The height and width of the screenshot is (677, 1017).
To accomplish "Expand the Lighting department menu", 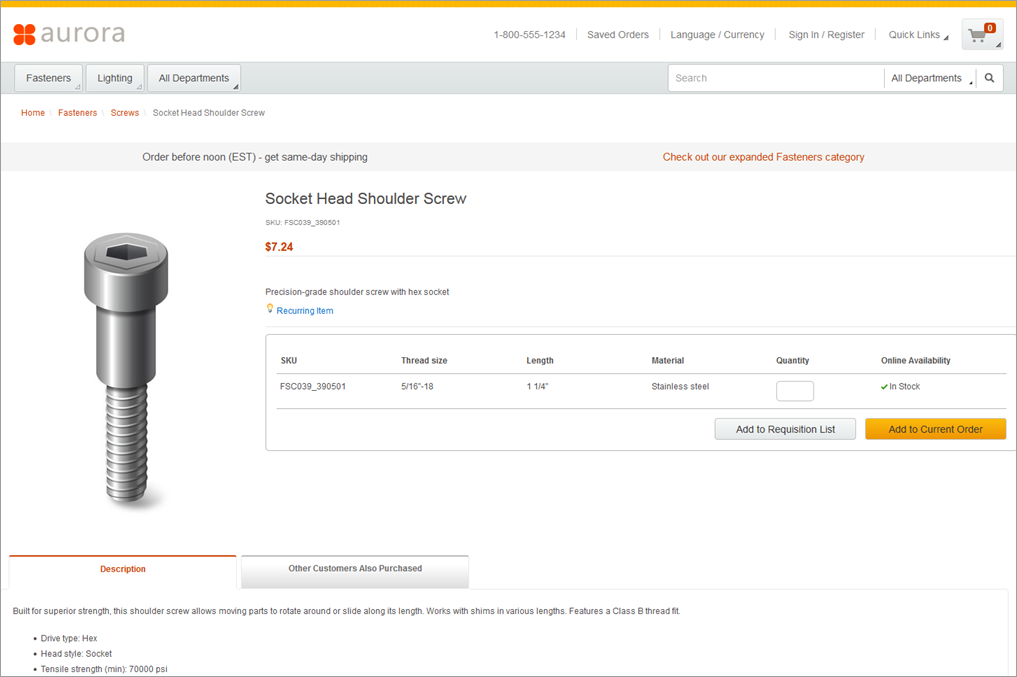I will [x=115, y=78].
